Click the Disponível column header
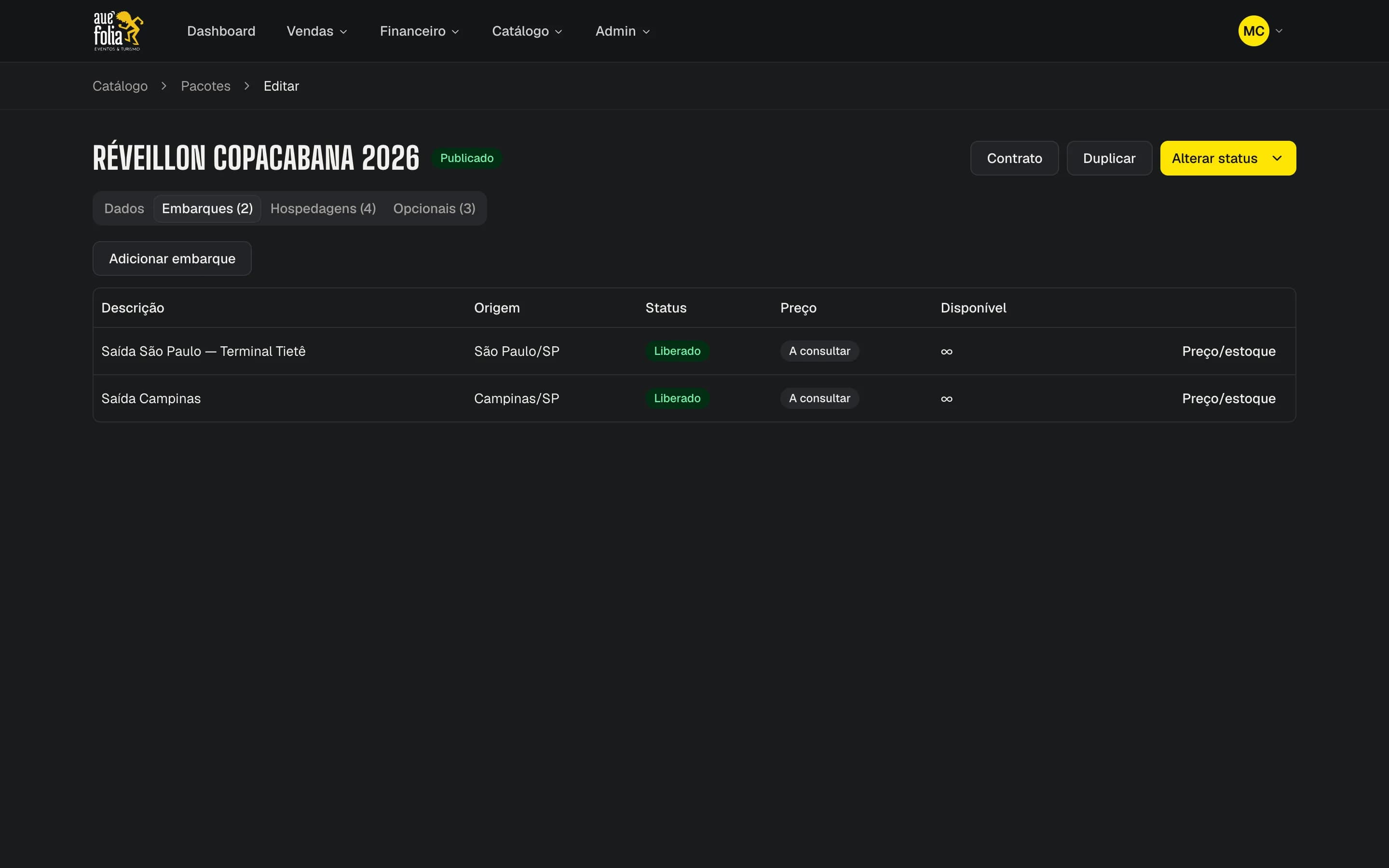Image resolution: width=1389 pixels, height=868 pixels. pyautogui.click(x=973, y=308)
